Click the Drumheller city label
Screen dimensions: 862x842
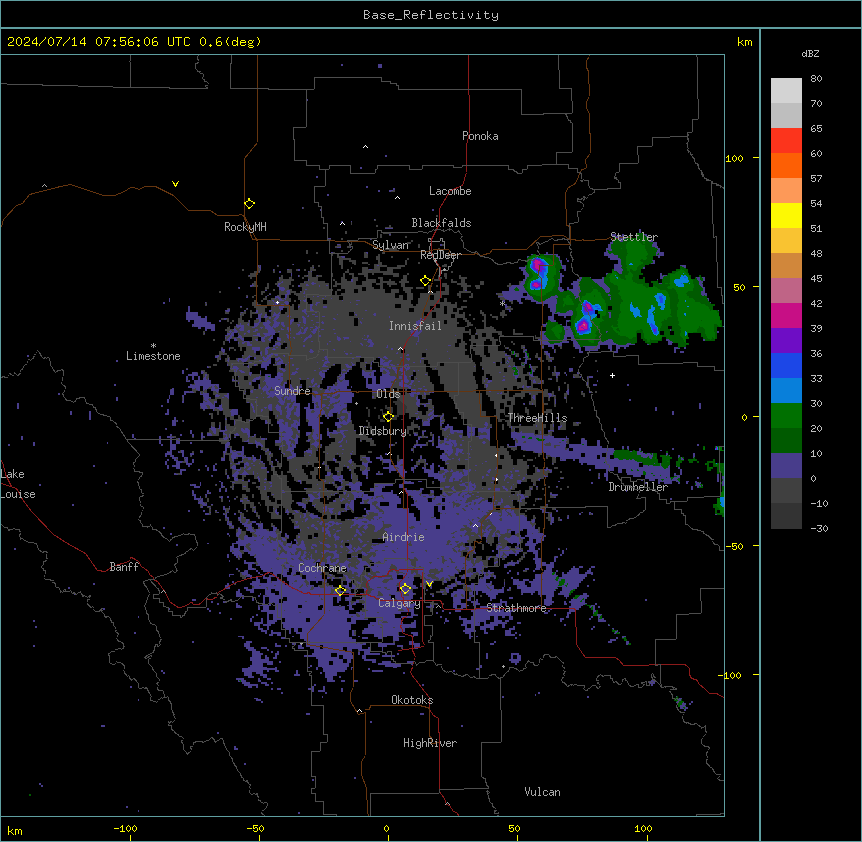click(638, 487)
